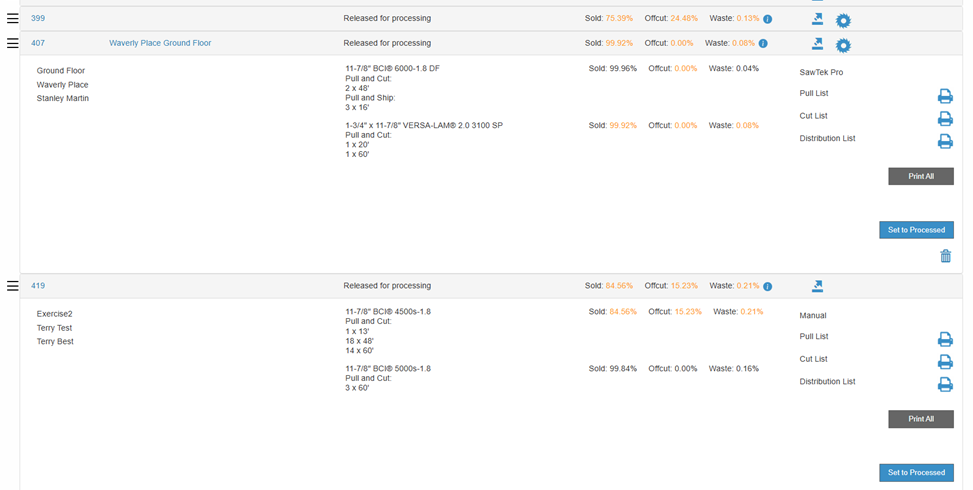Show waste info icon for order 407
973x490 pixels.
tap(763, 43)
